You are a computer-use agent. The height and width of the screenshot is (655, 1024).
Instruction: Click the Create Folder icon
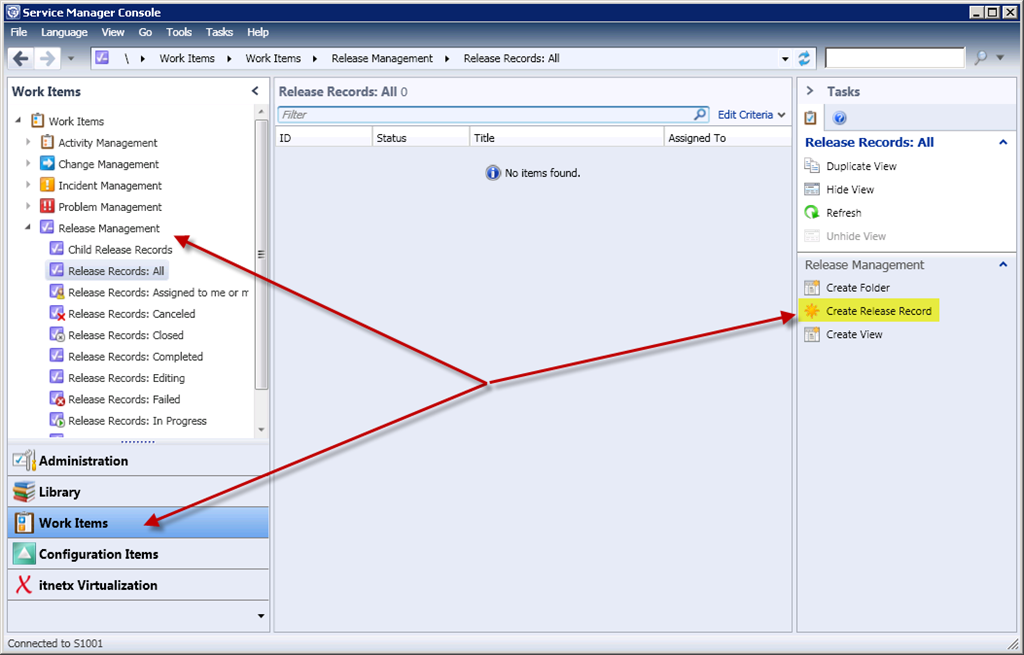[x=812, y=288]
